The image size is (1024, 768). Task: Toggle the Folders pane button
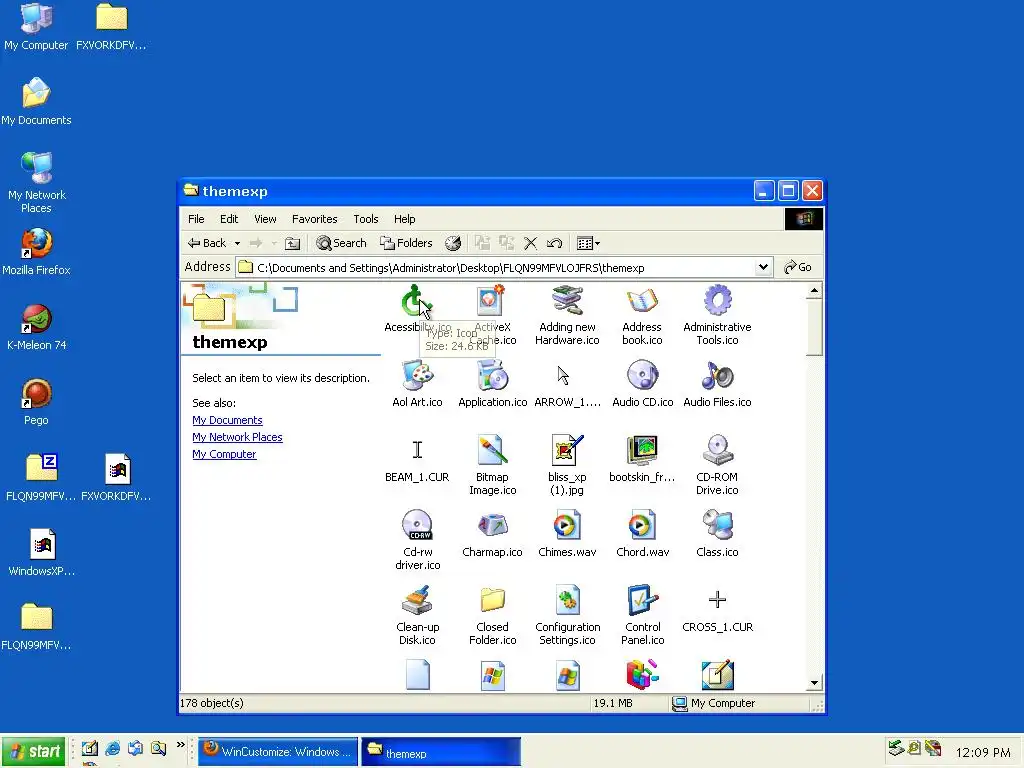pyautogui.click(x=406, y=244)
